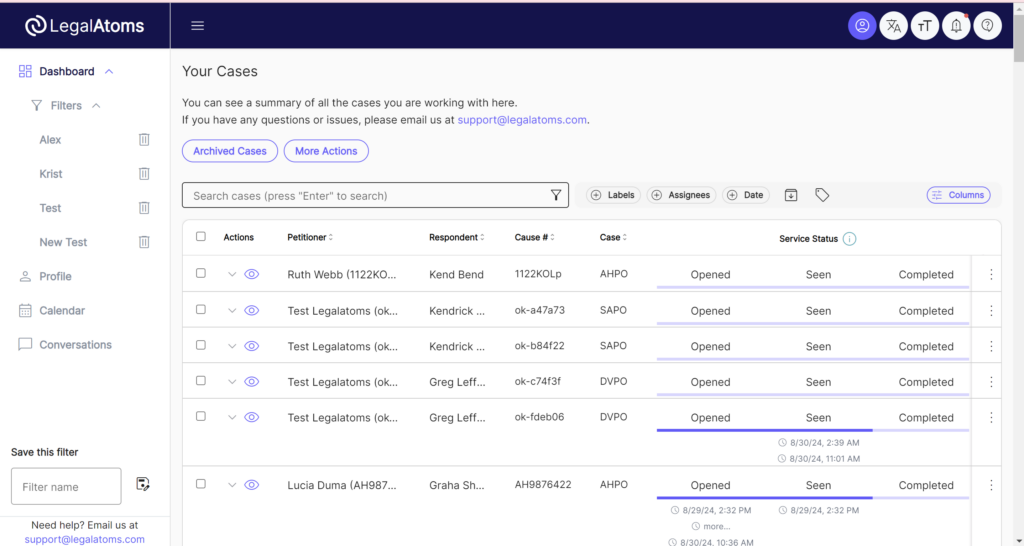Expand the ok-fdeb06 row chevron
The width and height of the screenshot is (1024, 546).
point(231,417)
